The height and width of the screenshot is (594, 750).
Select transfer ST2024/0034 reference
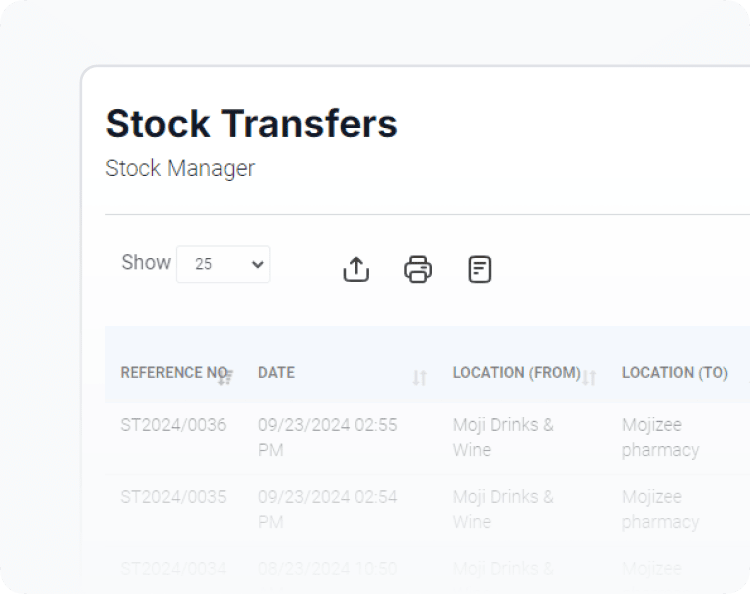[173, 569]
